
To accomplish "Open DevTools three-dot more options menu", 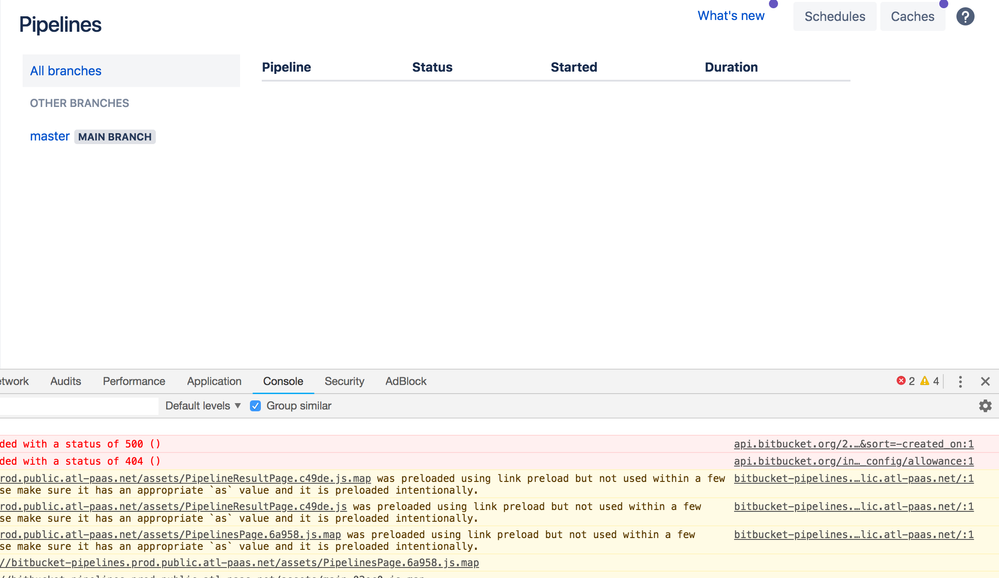I will (960, 382).
